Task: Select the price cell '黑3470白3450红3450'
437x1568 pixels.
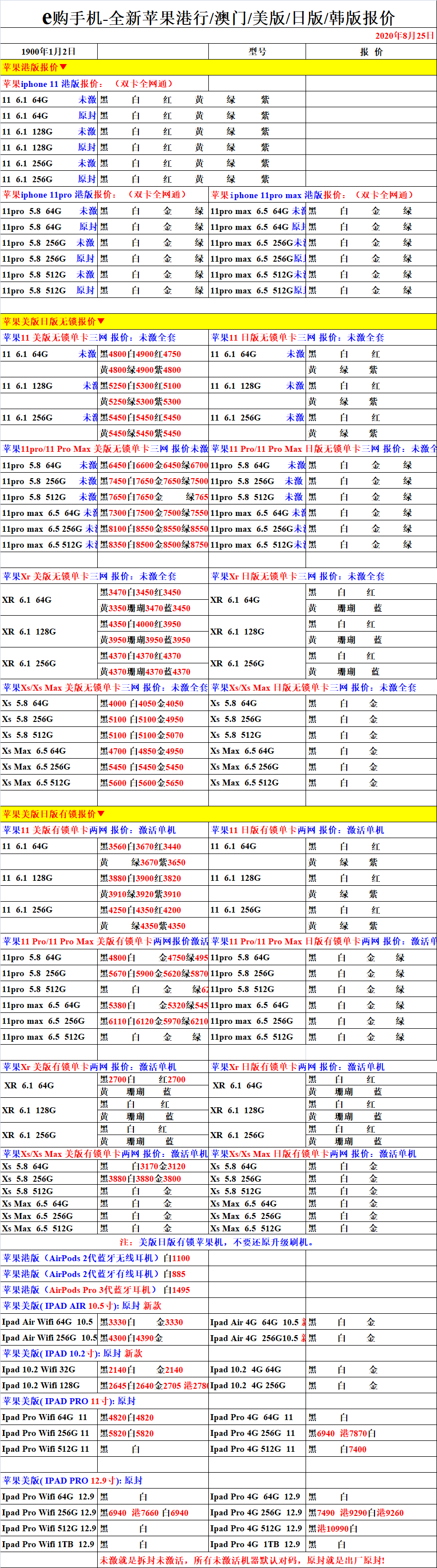Action: [x=153, y=592]
